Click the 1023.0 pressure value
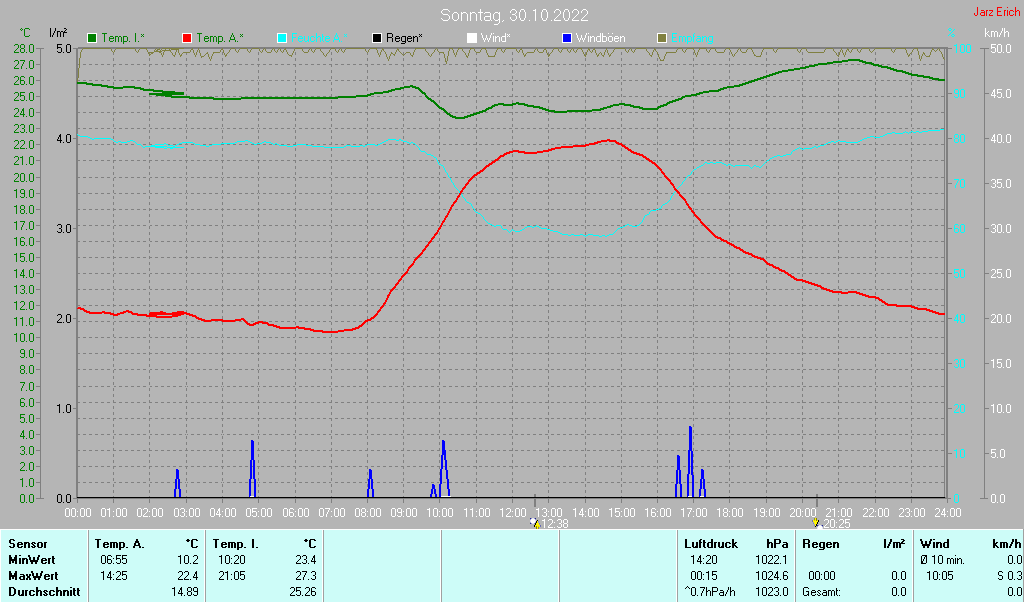Screen dimensions: 1024x602 pos(771,592)
